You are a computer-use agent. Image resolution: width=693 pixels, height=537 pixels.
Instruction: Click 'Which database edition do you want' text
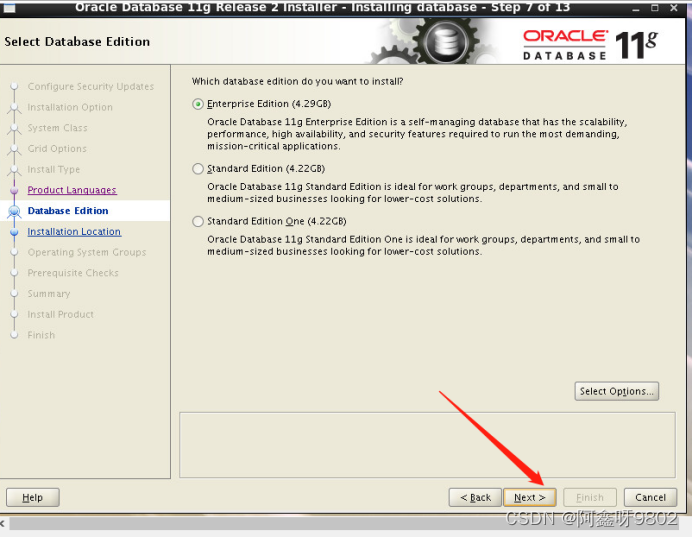click(x=297, y=82)
